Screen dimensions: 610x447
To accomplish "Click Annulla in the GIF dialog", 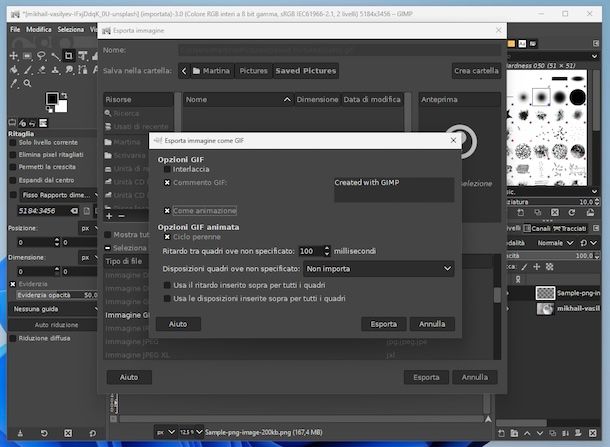I will tap(432, 324).
